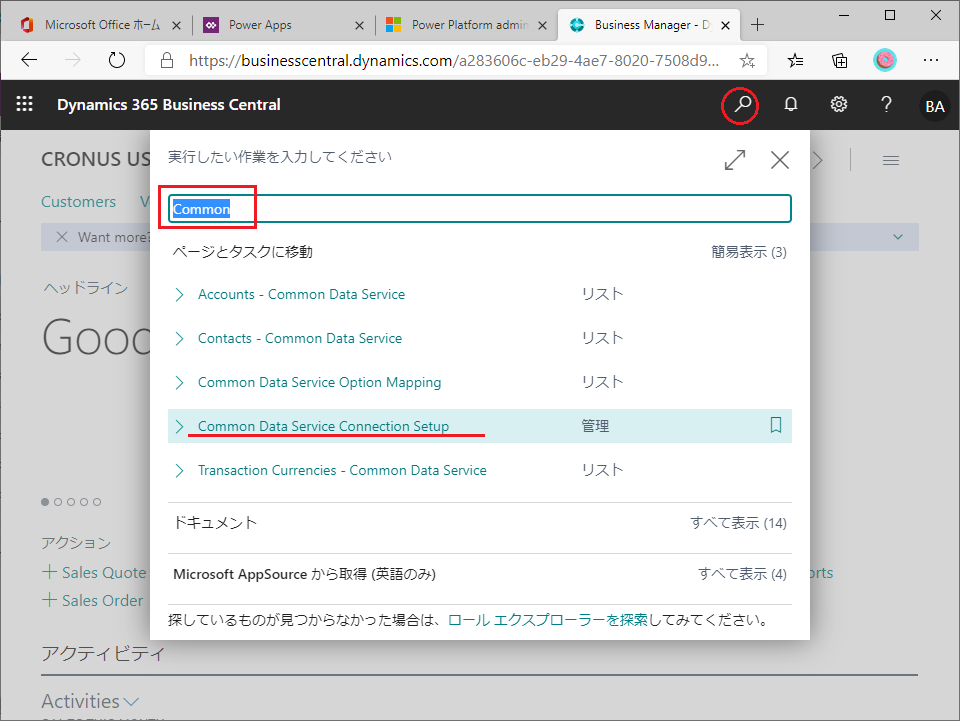The height and width of the screenshot is (721, 960).
Task: Close the Power Apps tab
Action: 359,25
